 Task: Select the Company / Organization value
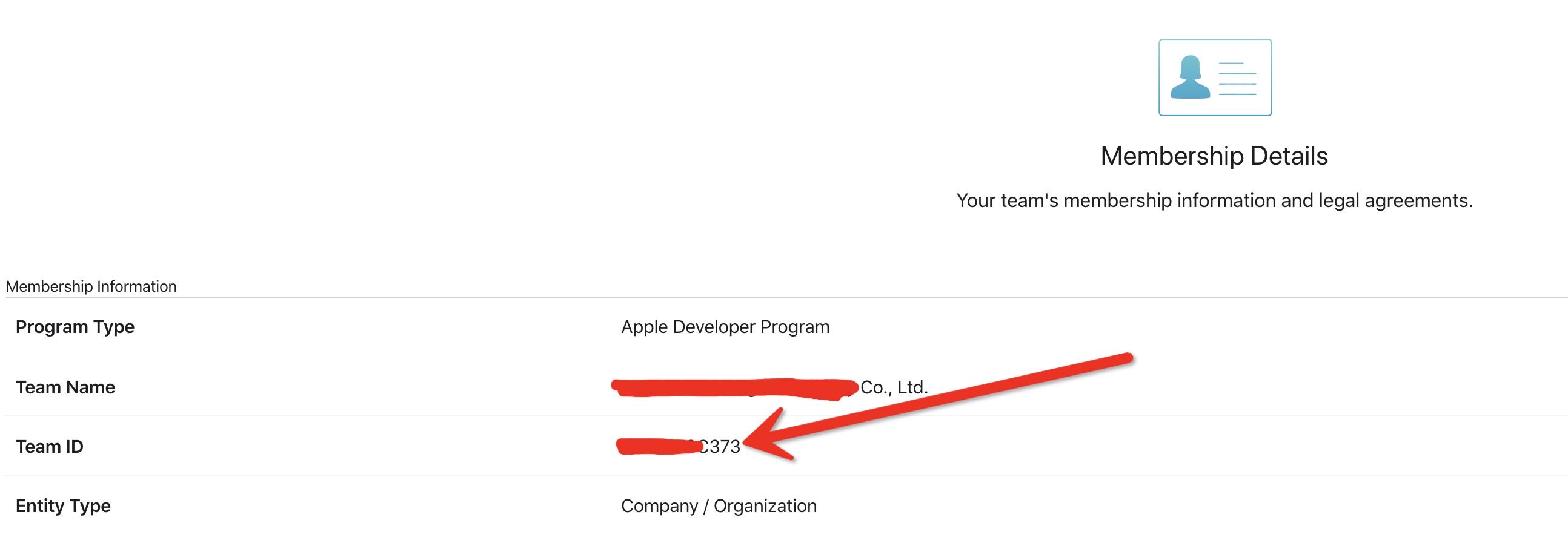coord(719,506)
